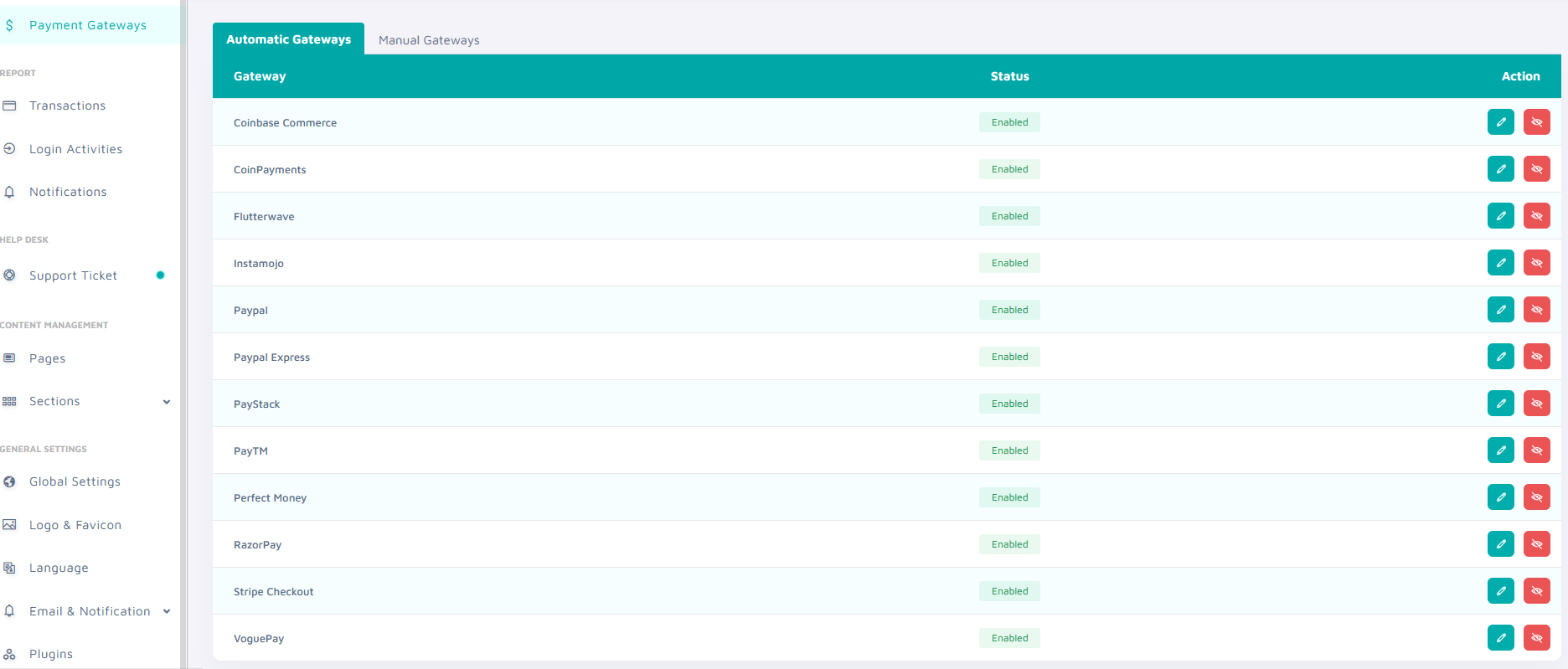Edit the Flutterwave gateway

[1500, 216]
